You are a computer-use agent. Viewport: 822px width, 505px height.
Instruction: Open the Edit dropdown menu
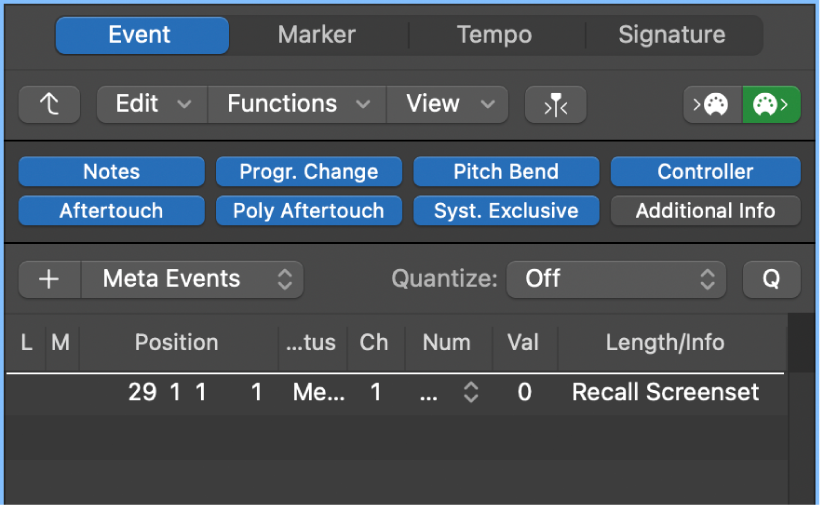click(153, 104)
